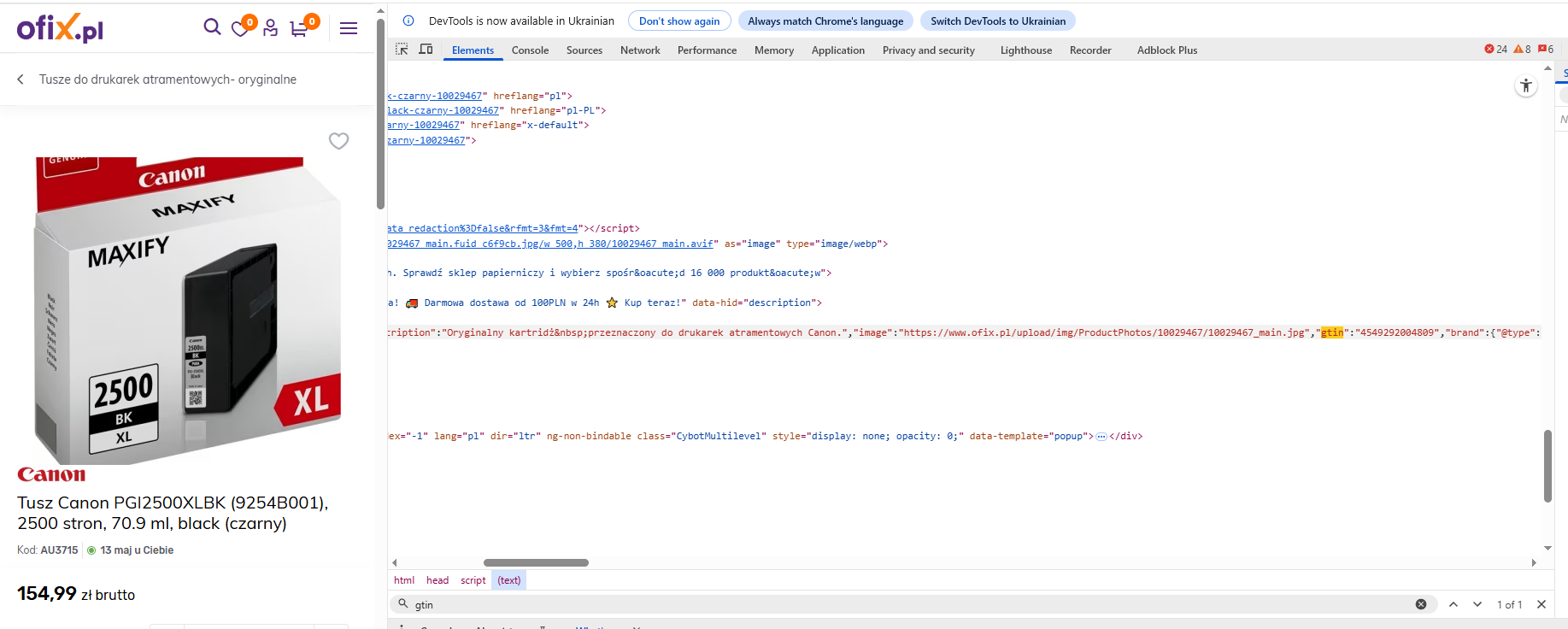1568x629 pixels.
Task: Go to the next search result
Action: 1477,604
